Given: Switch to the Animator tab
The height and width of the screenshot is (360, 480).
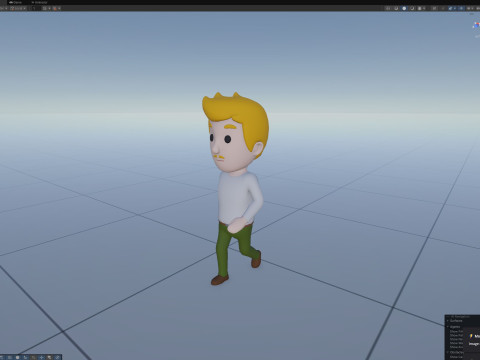Looking at the screenshot, I should coord(39,2).
